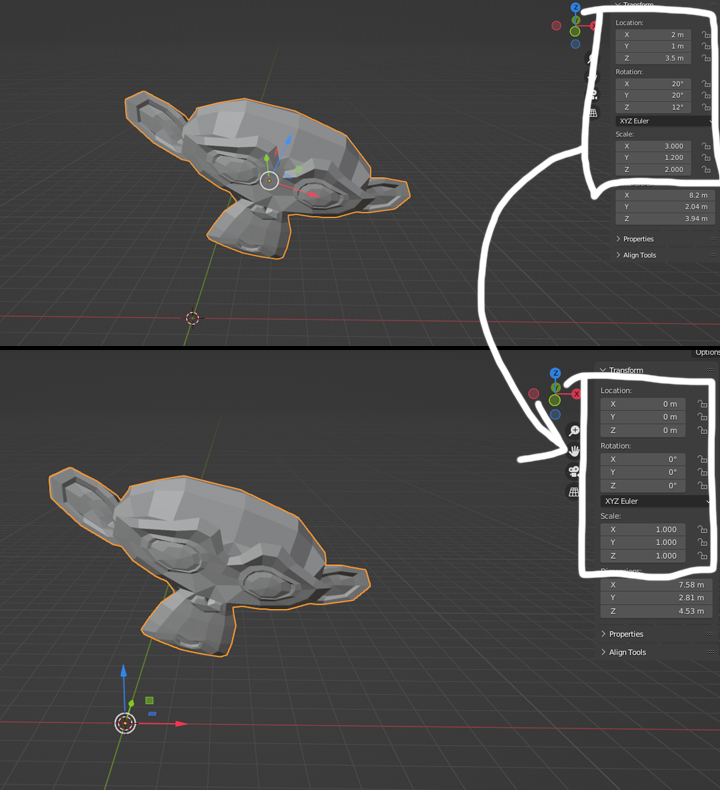Click the green plane handle on upper monkey gizmo
The width and height of the screenshot is (720, 790).
[x=299, y=170]
